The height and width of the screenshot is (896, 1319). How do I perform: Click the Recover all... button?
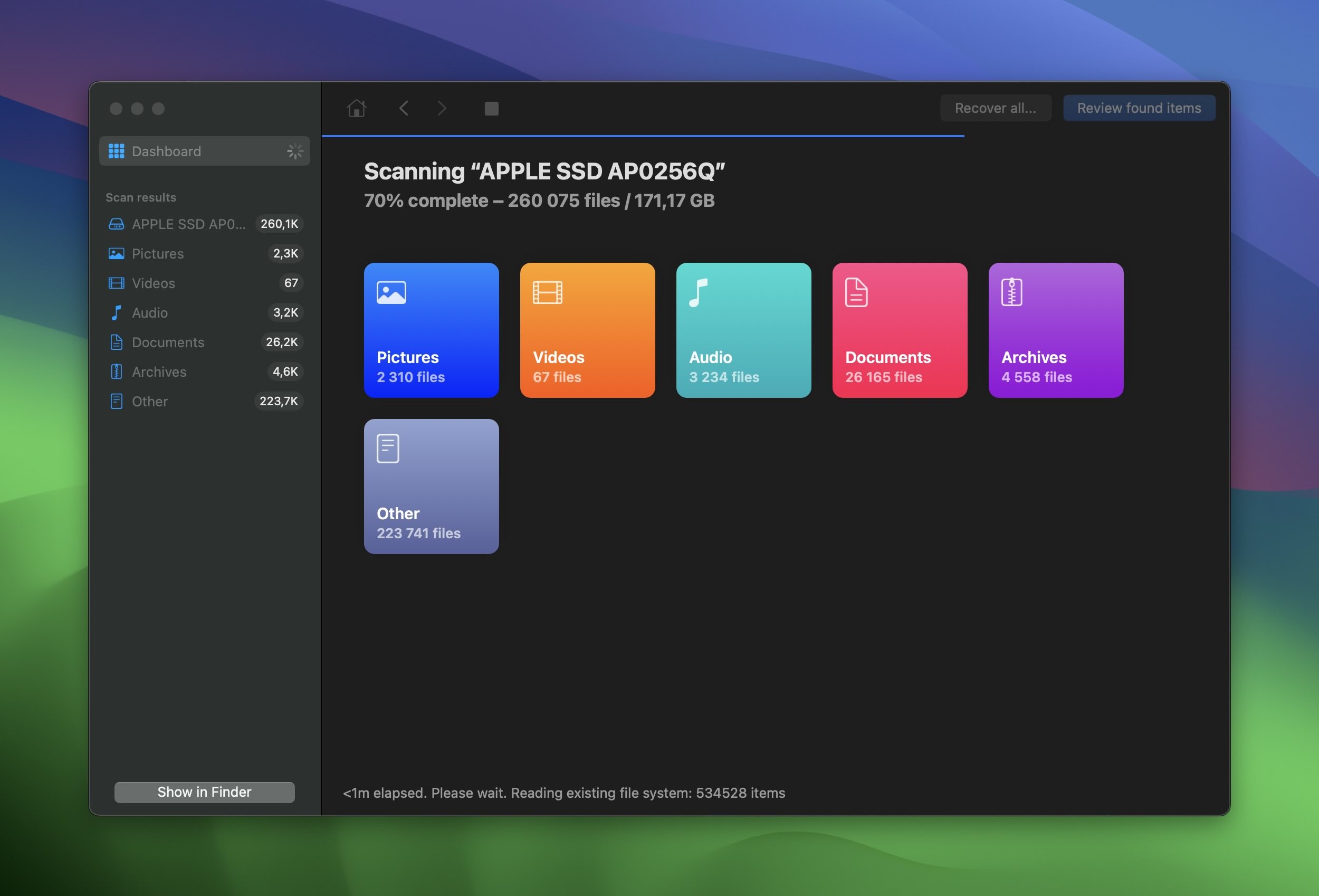tap(995, 107)
